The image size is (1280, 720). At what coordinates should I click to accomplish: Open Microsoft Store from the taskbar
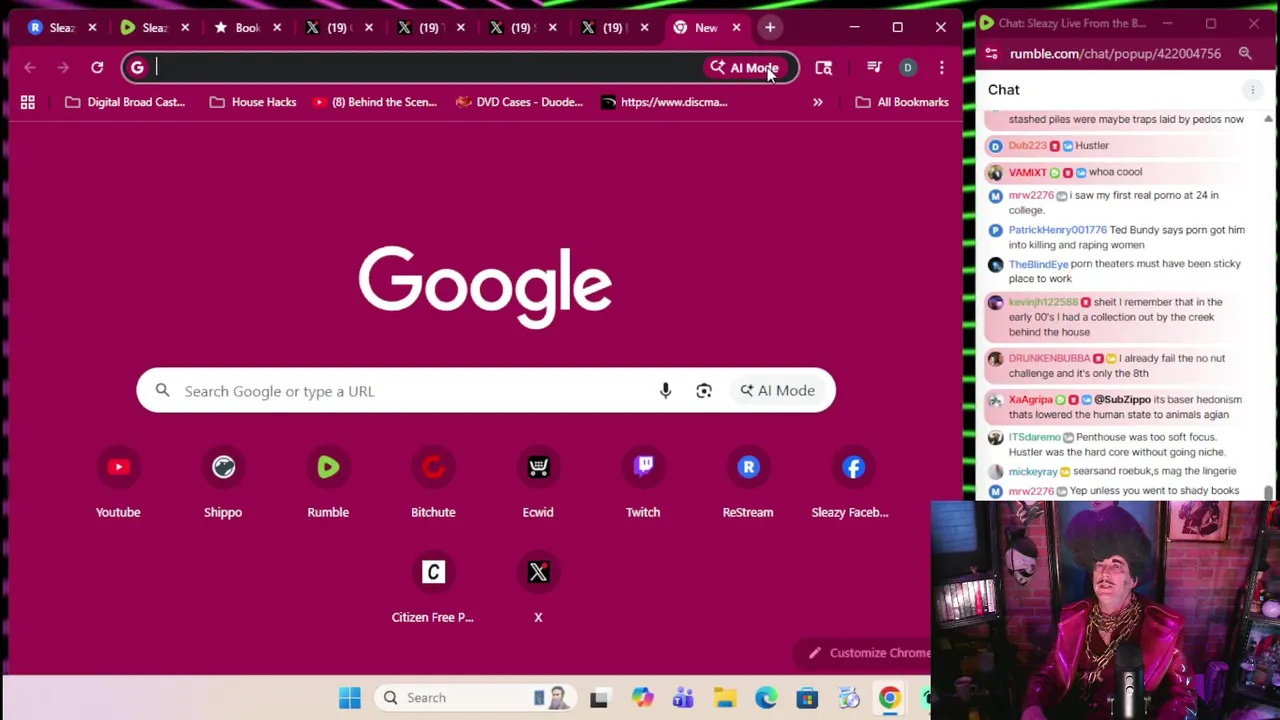807,698
